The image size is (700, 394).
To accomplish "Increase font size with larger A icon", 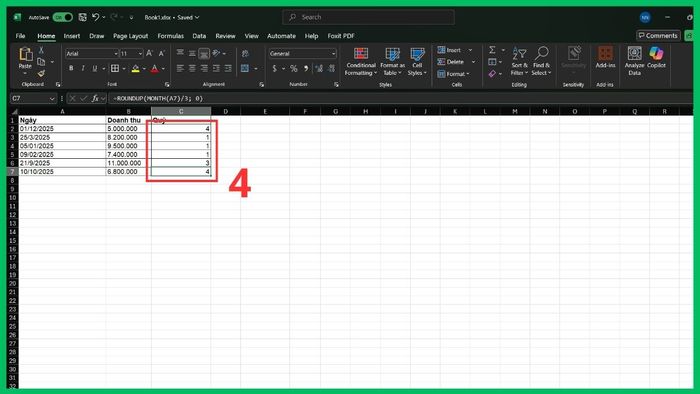I will (x=150, y=54).
